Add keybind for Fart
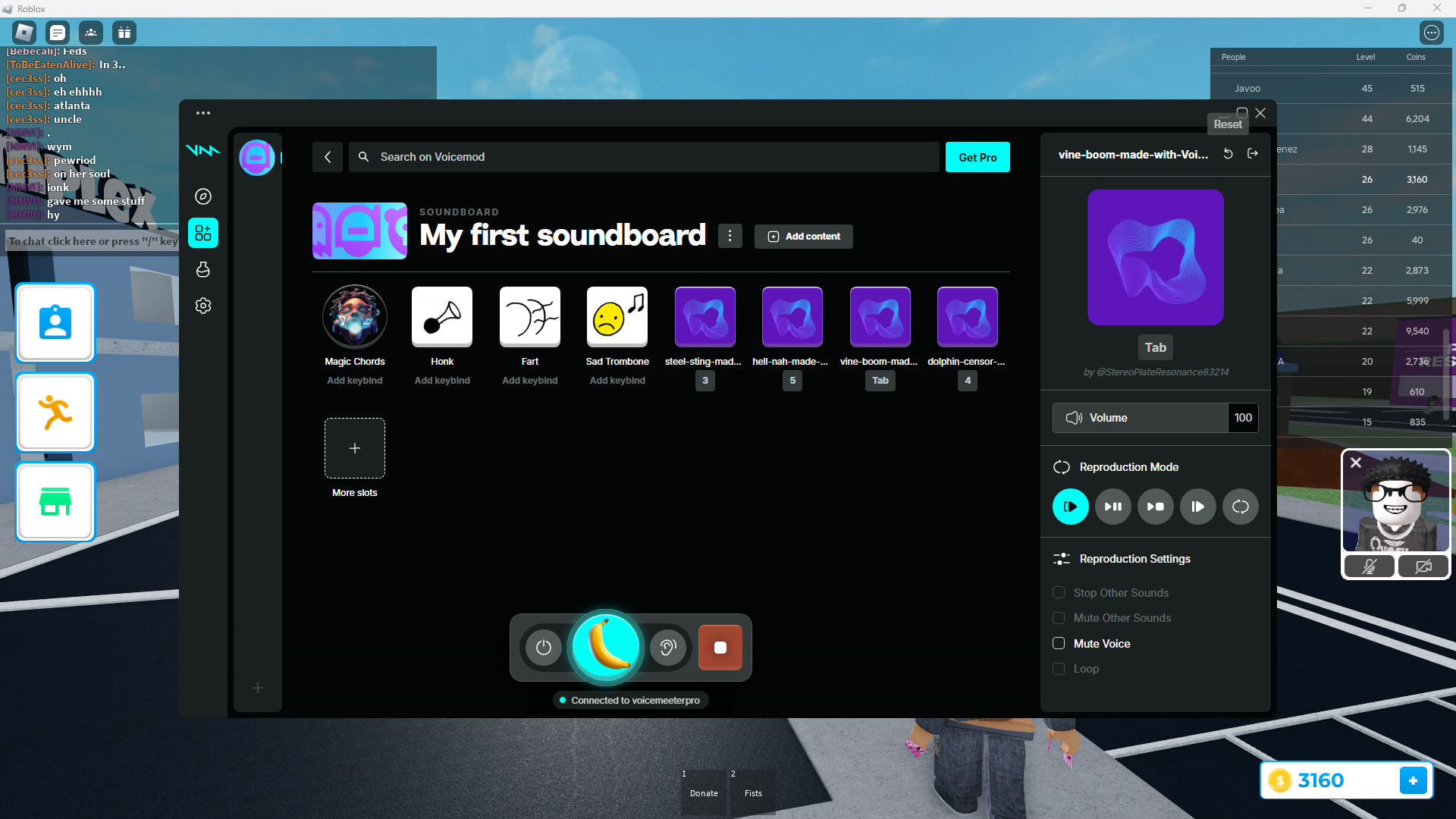Image resolution: width=1456 pixels, height=819 pixels. [530, 381]
